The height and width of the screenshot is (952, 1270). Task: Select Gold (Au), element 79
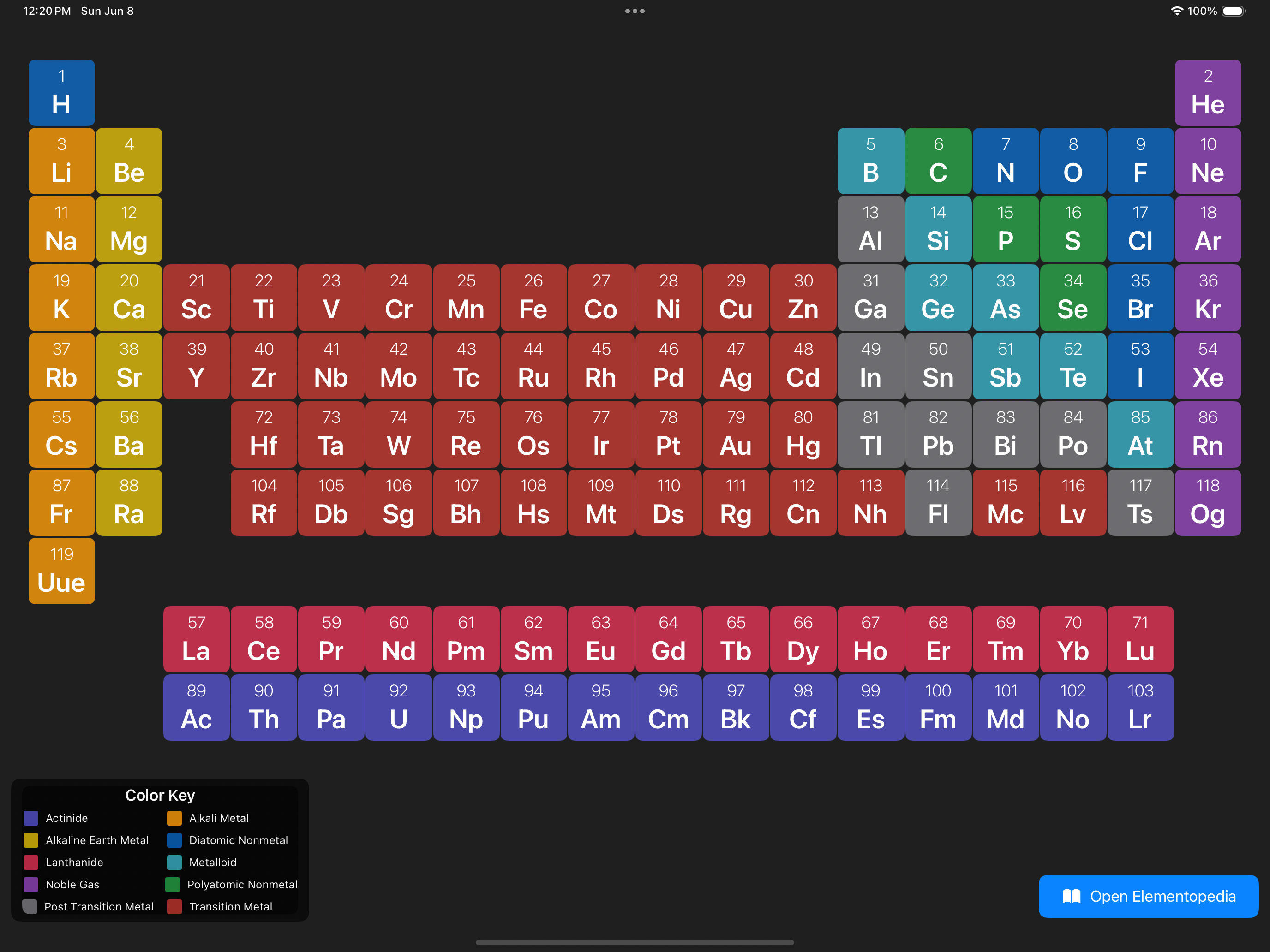click(736, 434)
